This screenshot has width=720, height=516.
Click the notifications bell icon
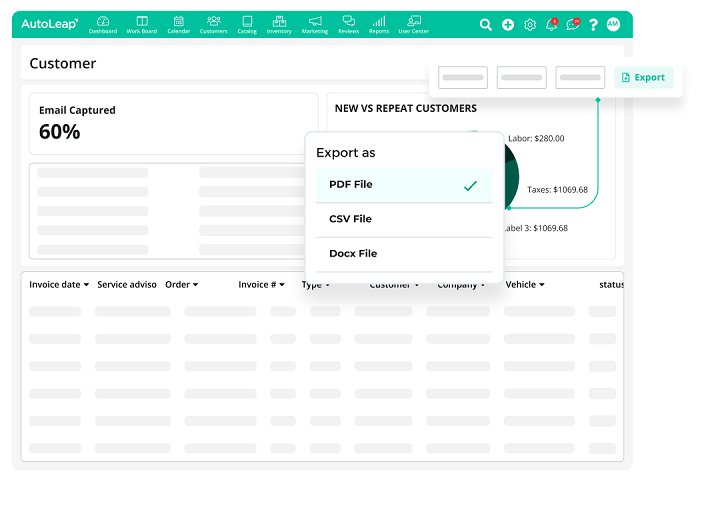(x=551, y=25)
